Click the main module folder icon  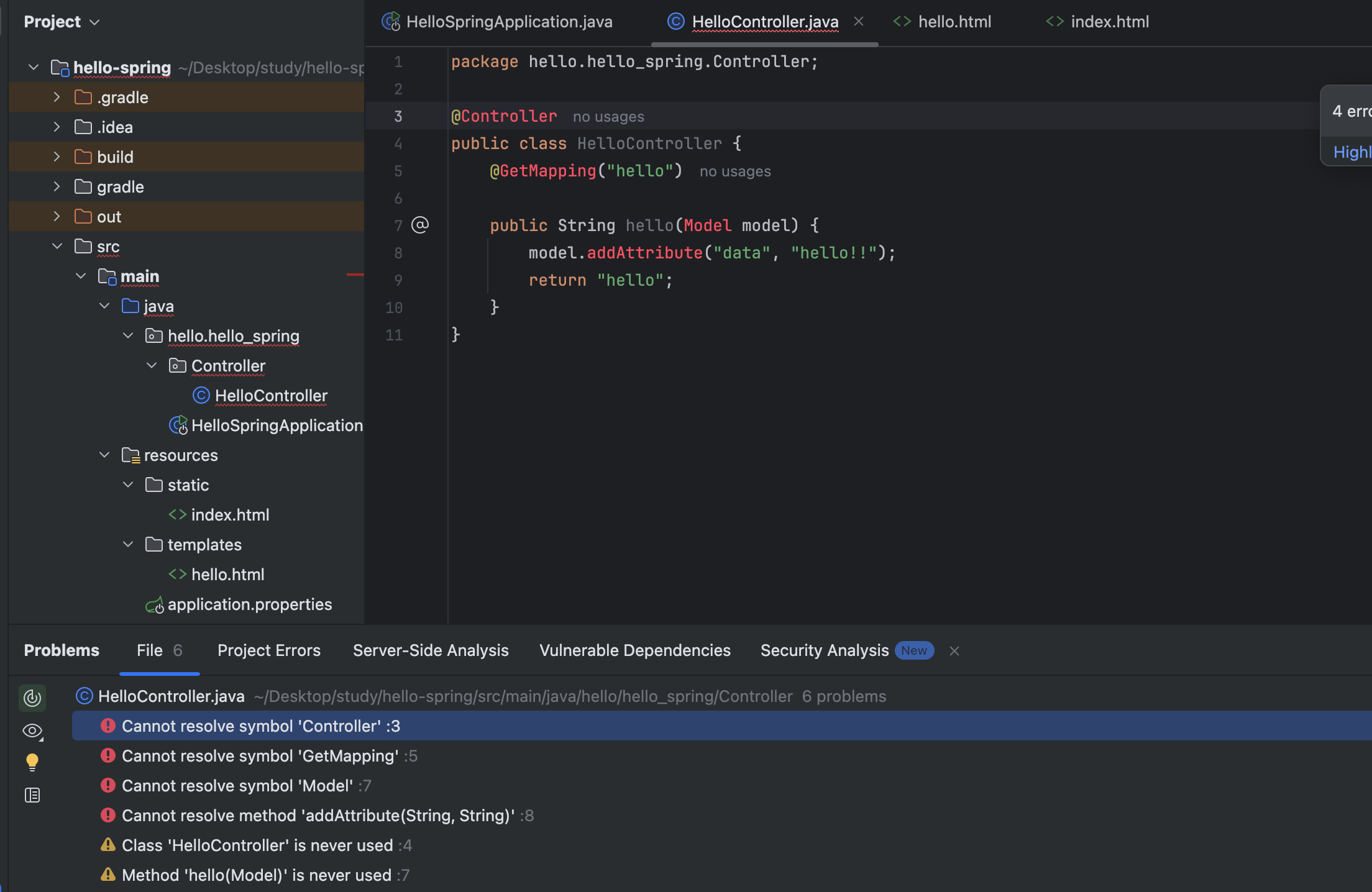tap(107, 276)
